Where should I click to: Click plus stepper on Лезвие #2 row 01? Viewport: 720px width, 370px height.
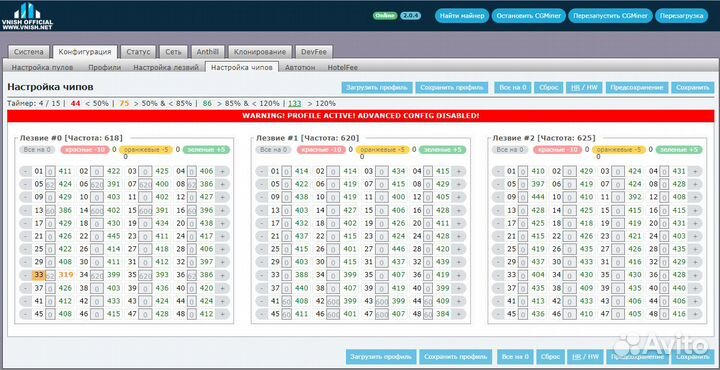click(695, 172)
